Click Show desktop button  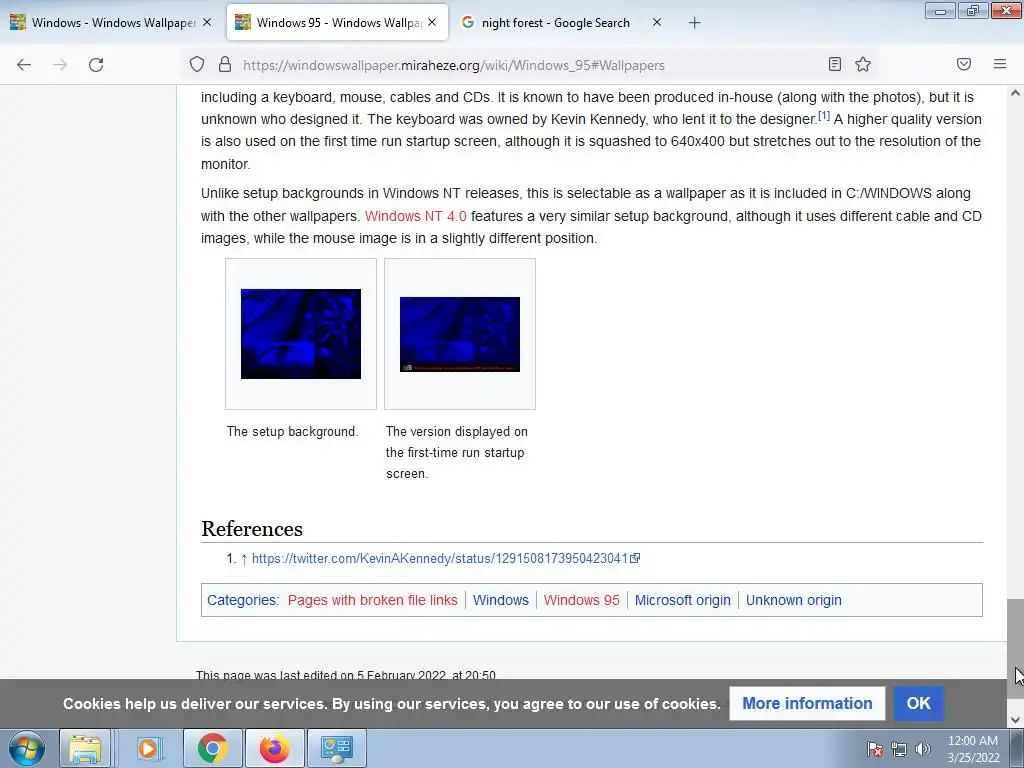1017,748
